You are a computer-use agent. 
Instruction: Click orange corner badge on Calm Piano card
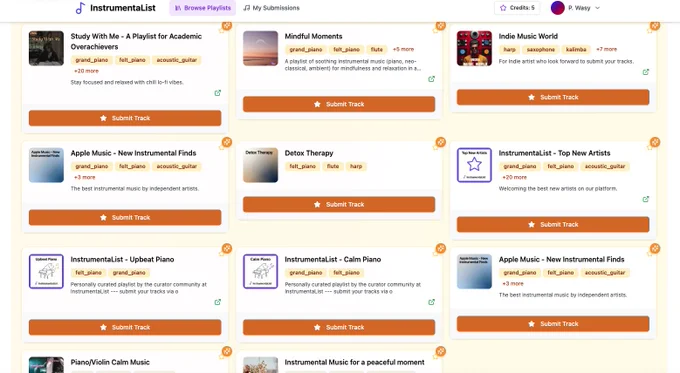pos(441,248)
